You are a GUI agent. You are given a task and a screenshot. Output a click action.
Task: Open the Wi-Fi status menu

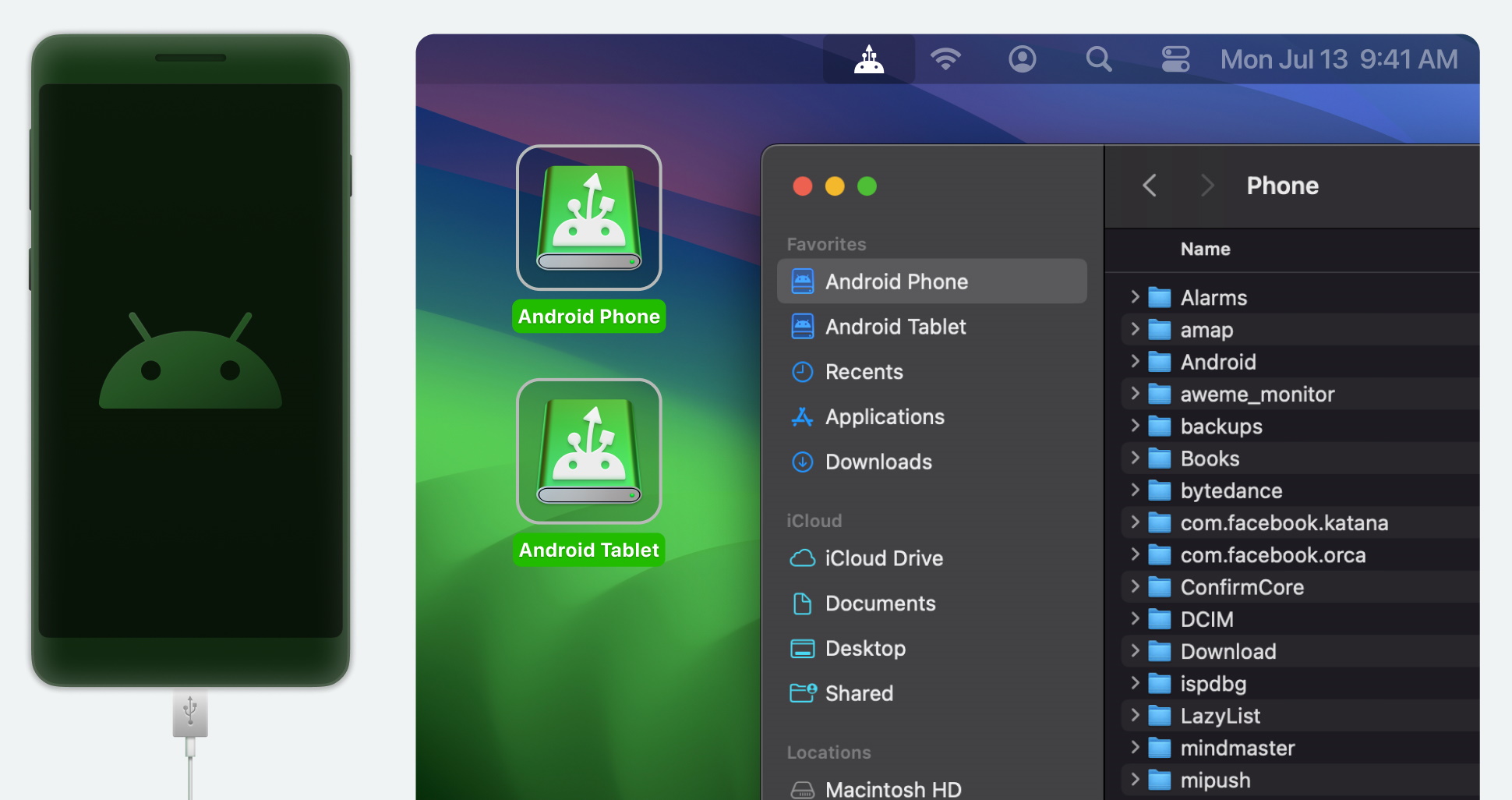(x=945, y=59)
